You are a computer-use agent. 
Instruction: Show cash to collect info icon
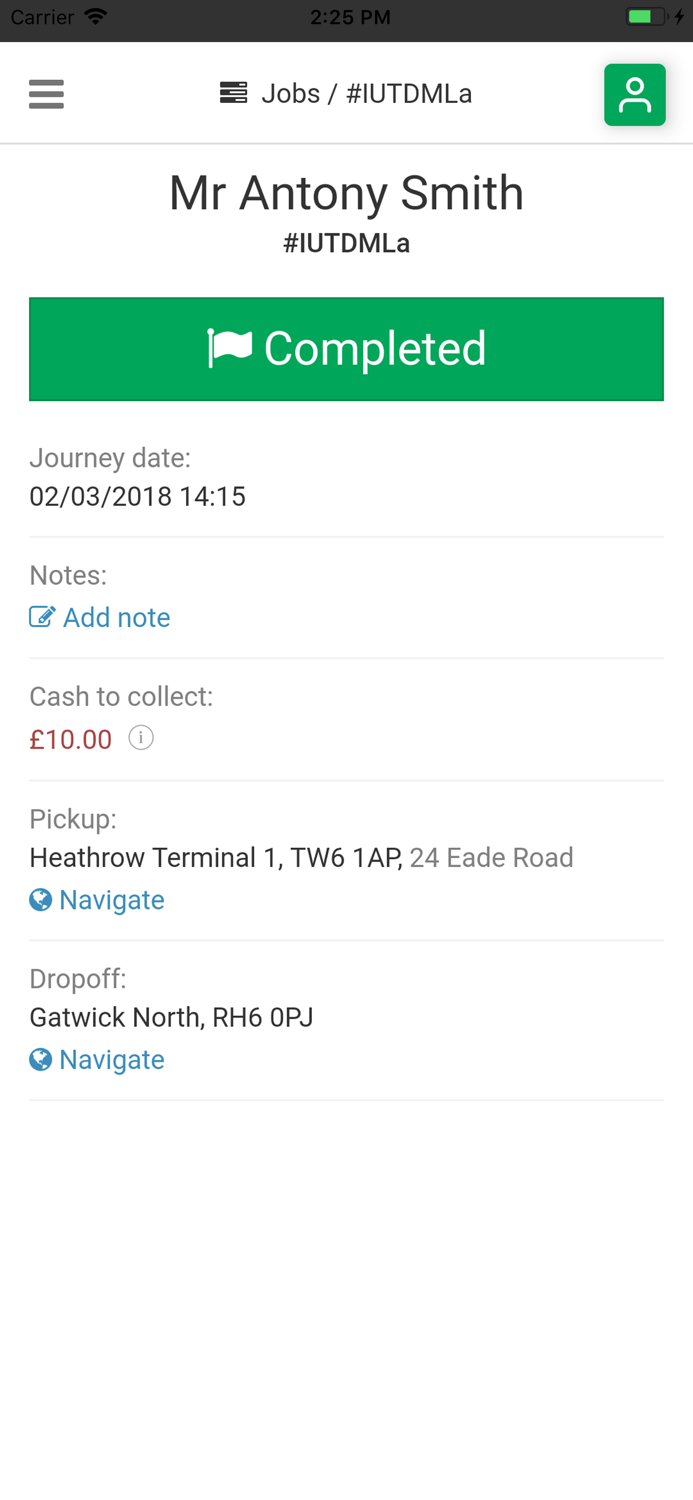pyautogui.click(x=141, y=738)
